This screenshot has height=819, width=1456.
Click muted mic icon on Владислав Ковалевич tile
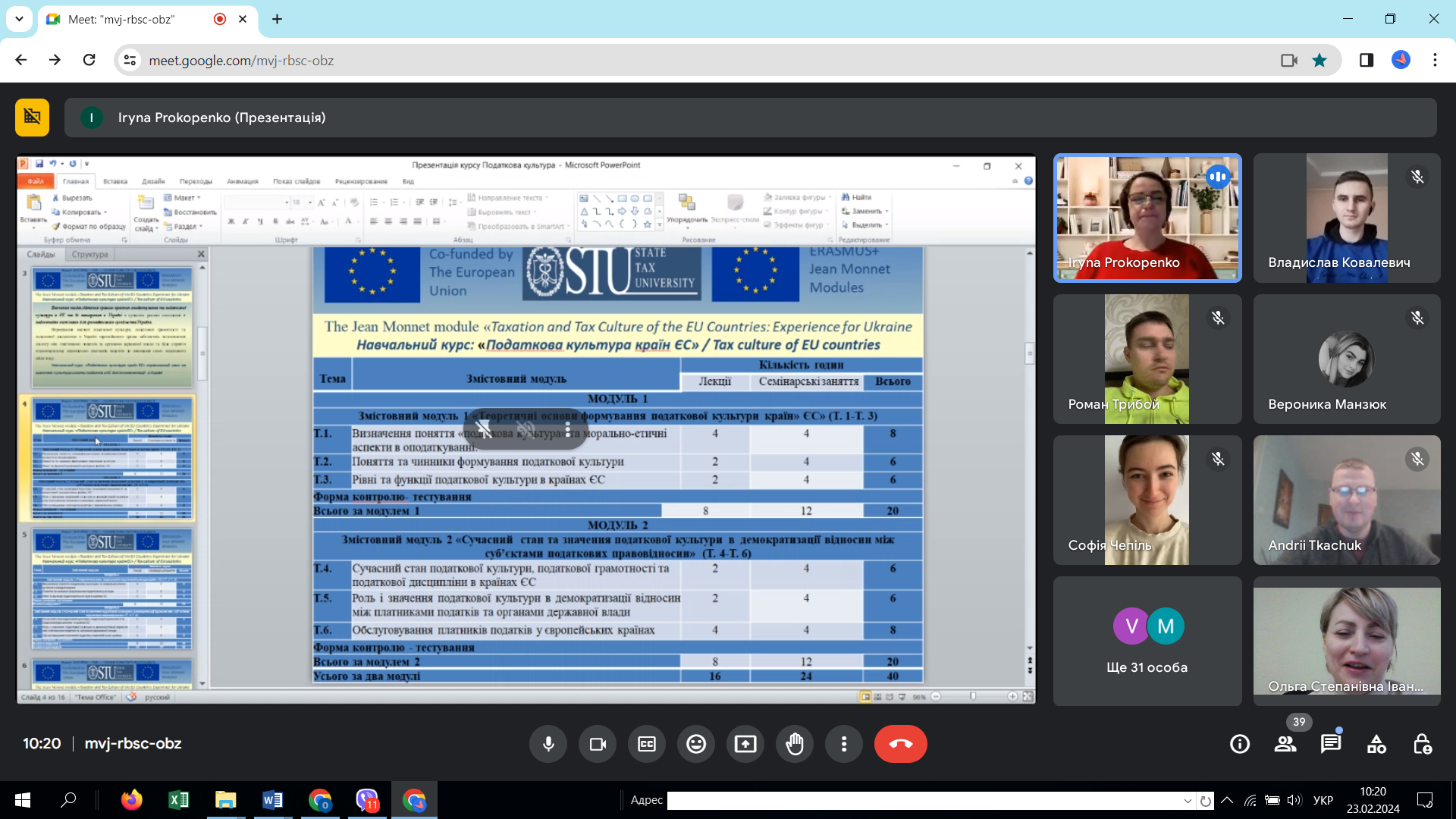1417,177
